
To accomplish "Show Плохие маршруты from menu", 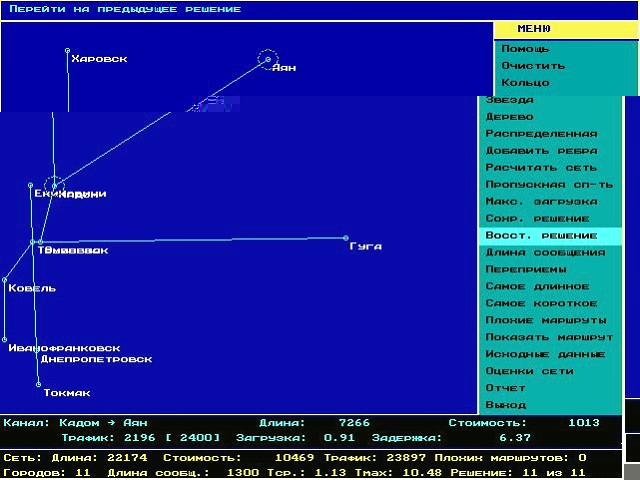I will [x=546, y=320].
